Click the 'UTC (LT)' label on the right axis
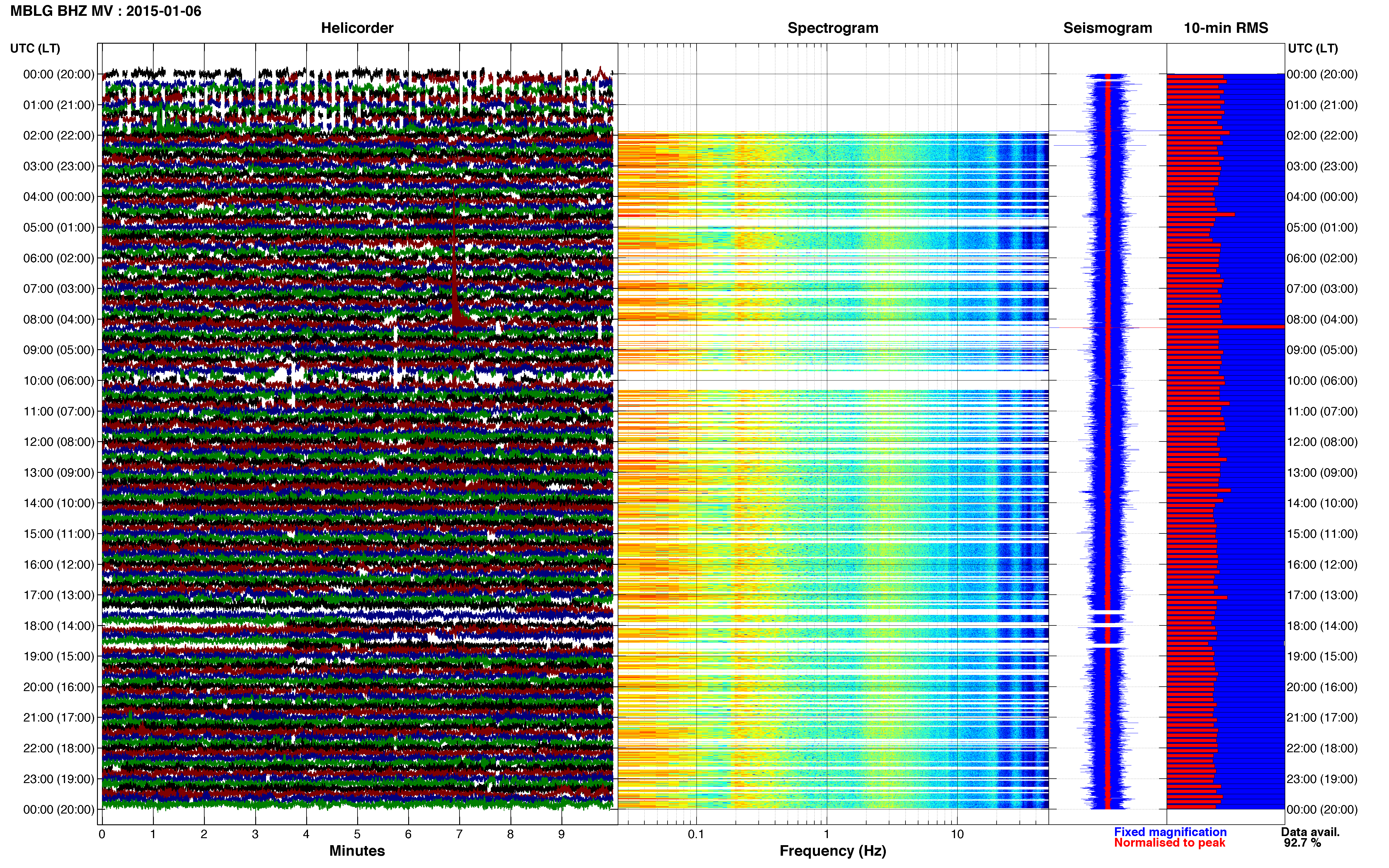The image size is (1389, 868). pyautogui.click(x=1313, y=48)
